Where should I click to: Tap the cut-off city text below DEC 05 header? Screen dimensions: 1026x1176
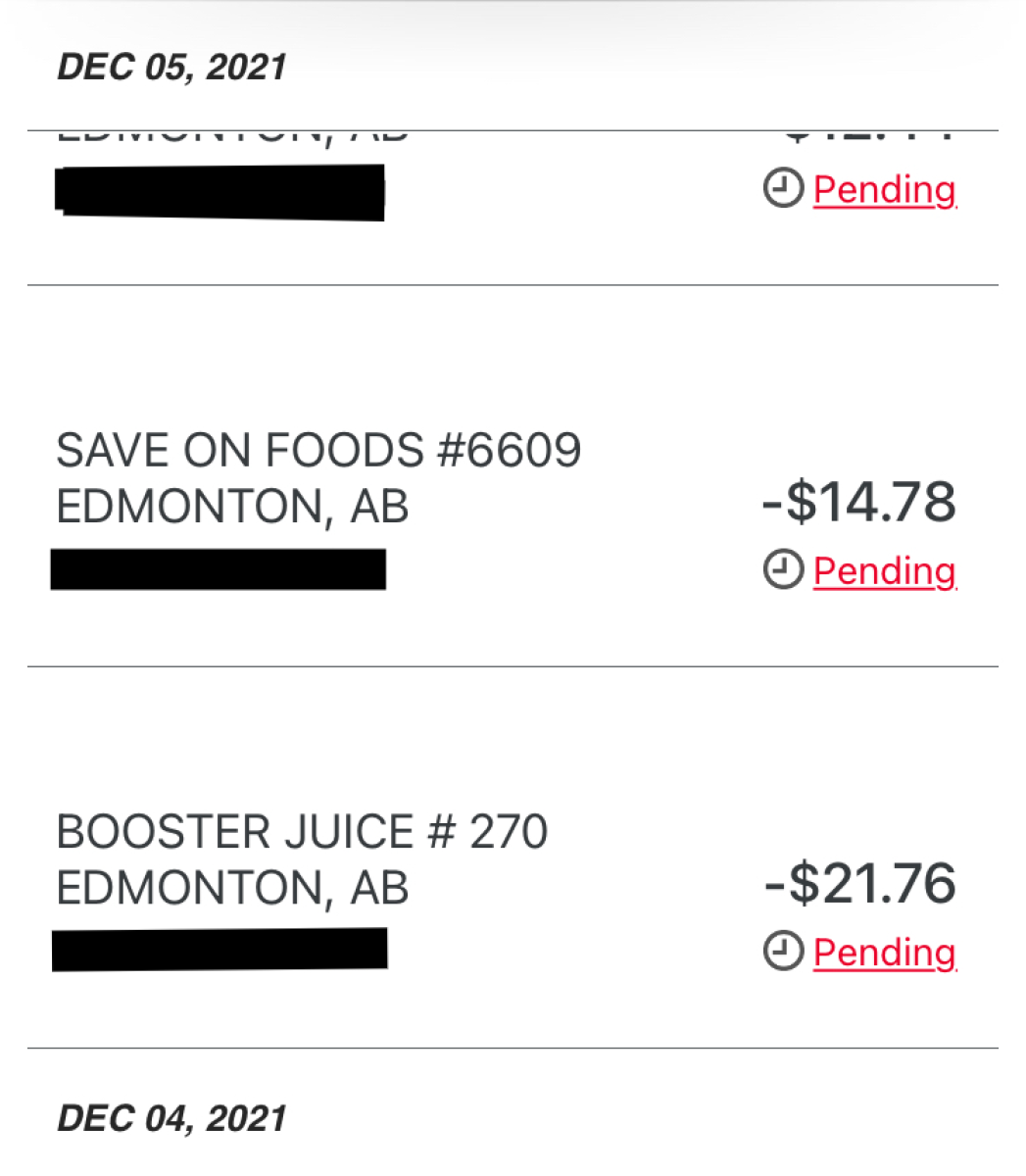coord(232,138)
